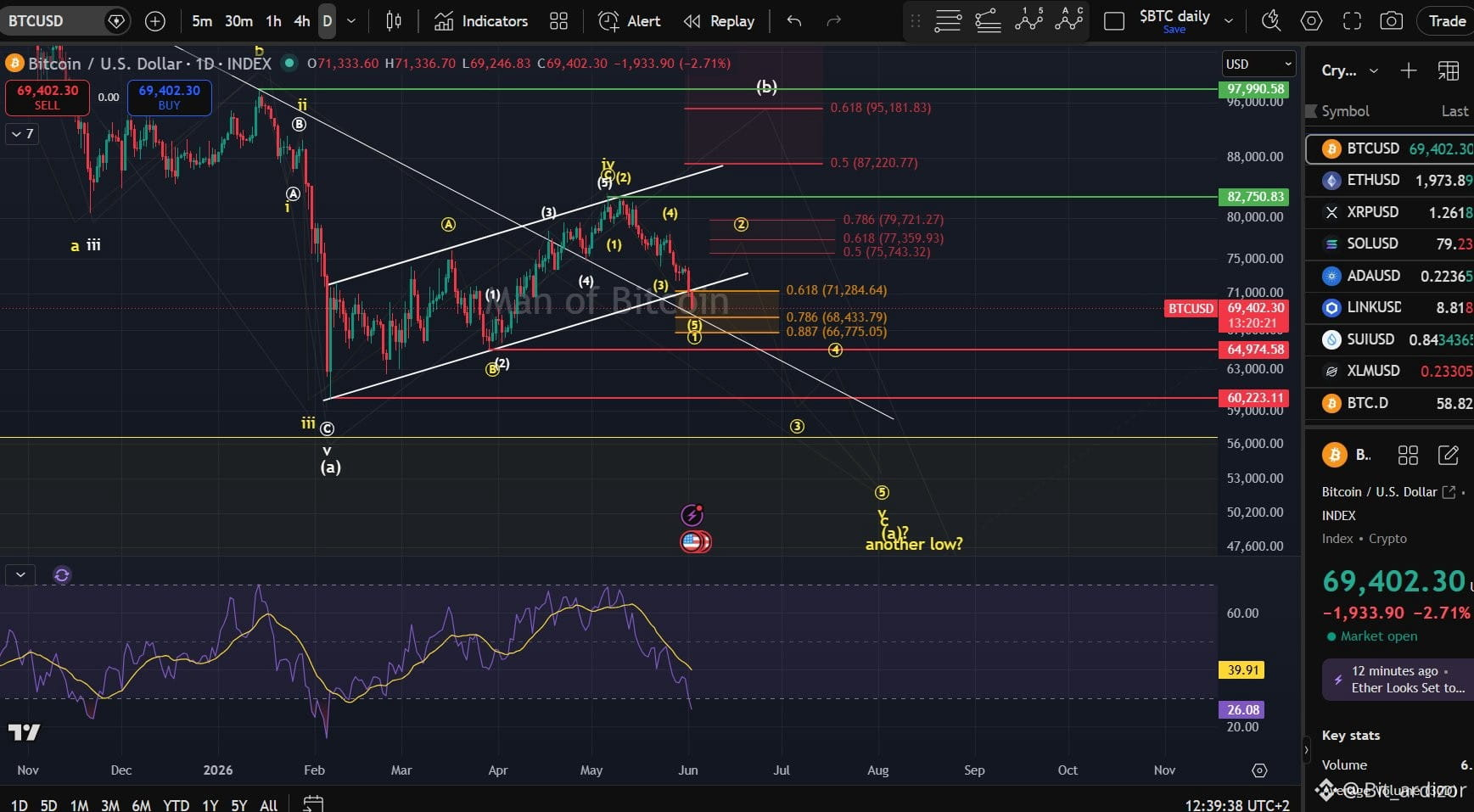The image size is (1474, 812).
Task: Click the lightning event marker on the chart
Action: 692,515
